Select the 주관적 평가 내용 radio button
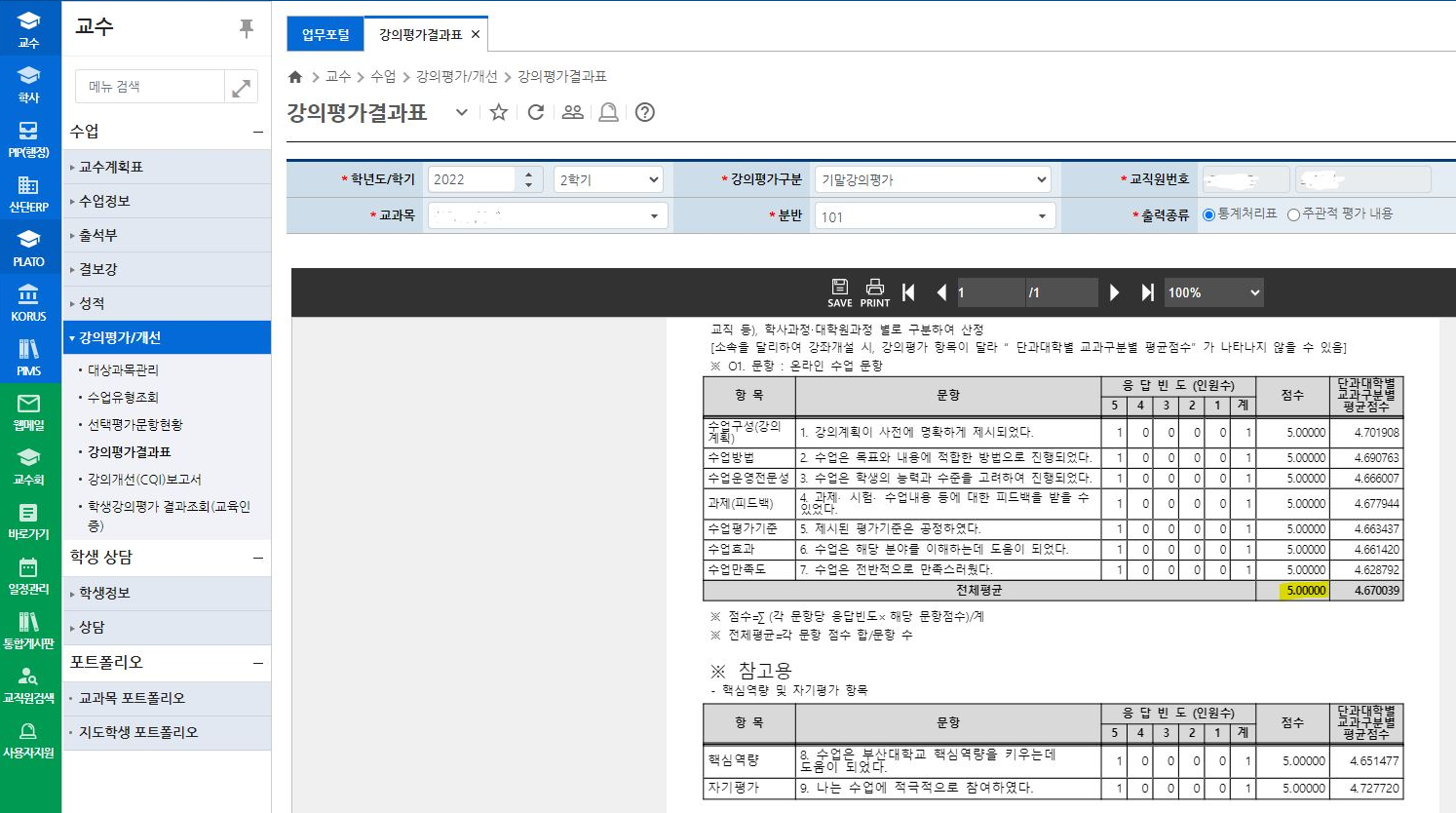 coord(1293,214)
